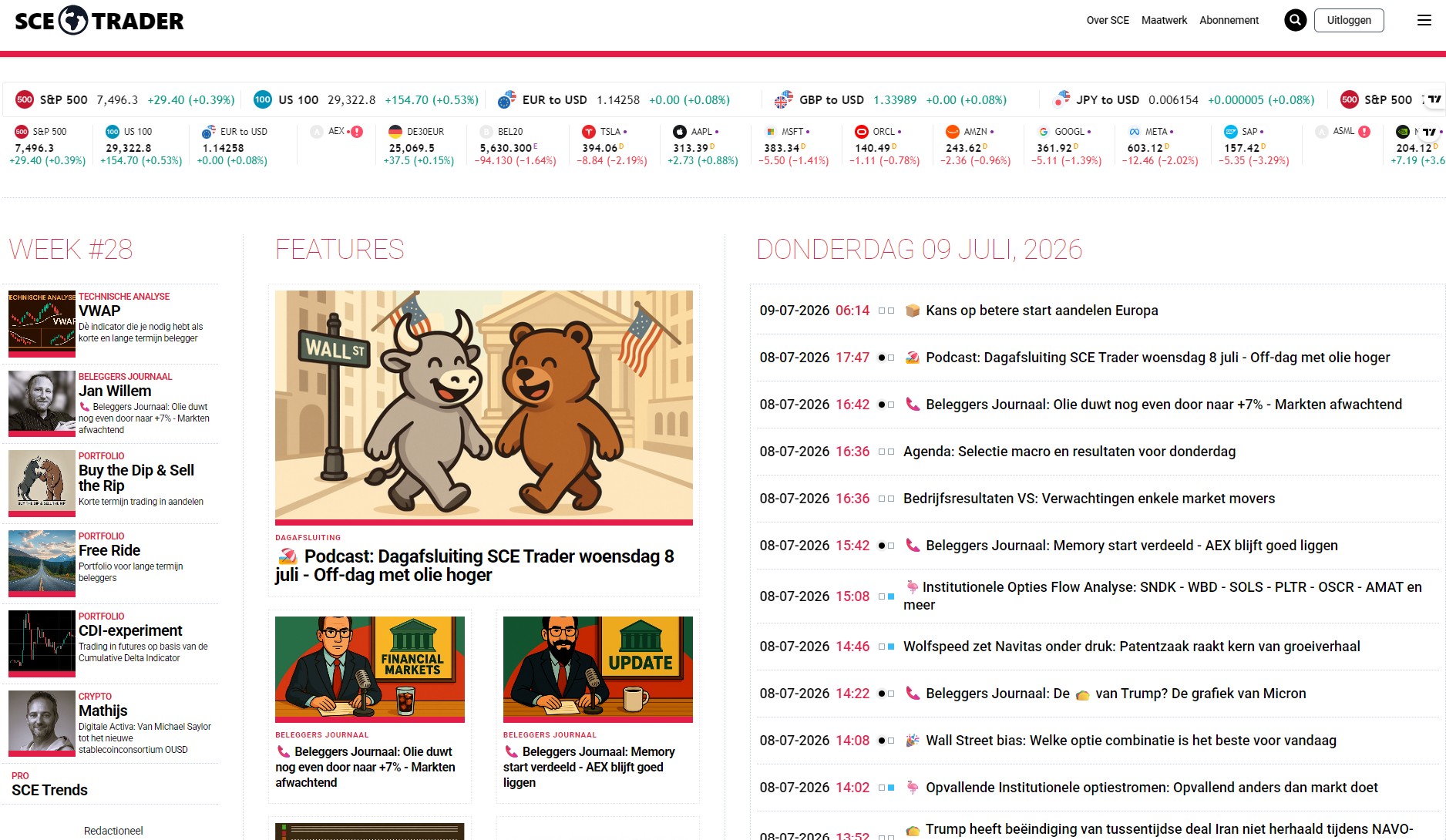
Task: Click the ORCL ticker icon
Action: click(x=862, y=132)
